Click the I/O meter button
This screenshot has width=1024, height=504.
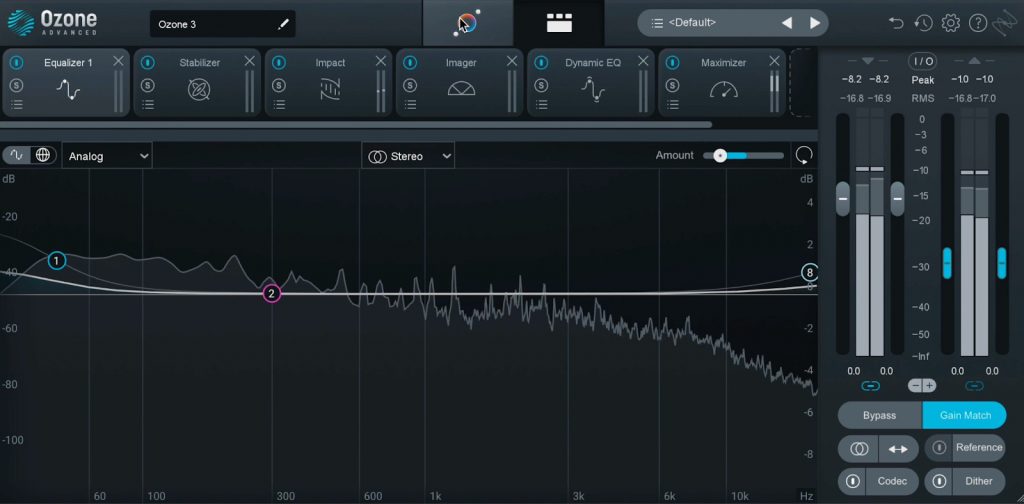tap(923, 61)
